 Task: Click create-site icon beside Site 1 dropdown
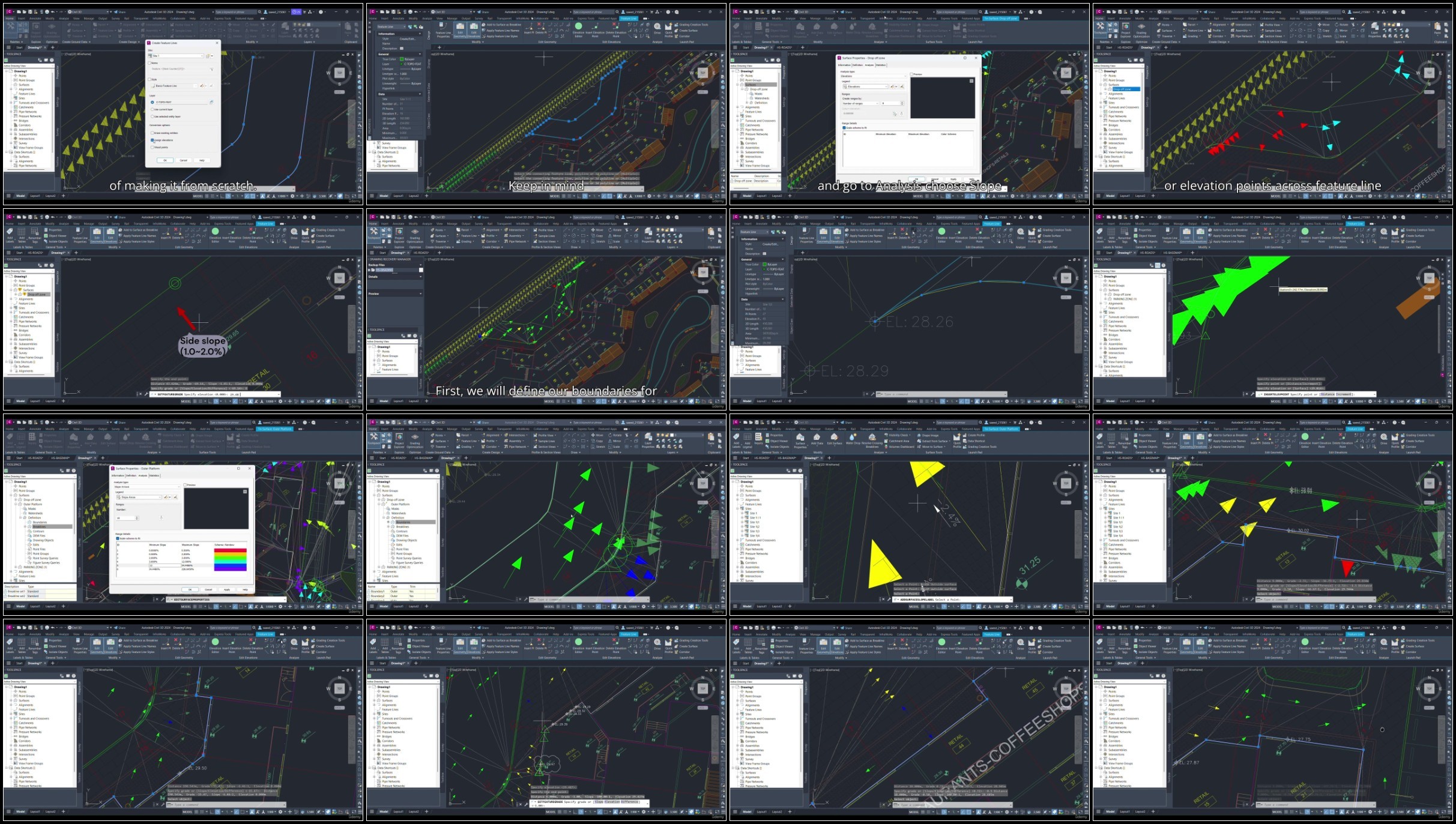(208, 56)
